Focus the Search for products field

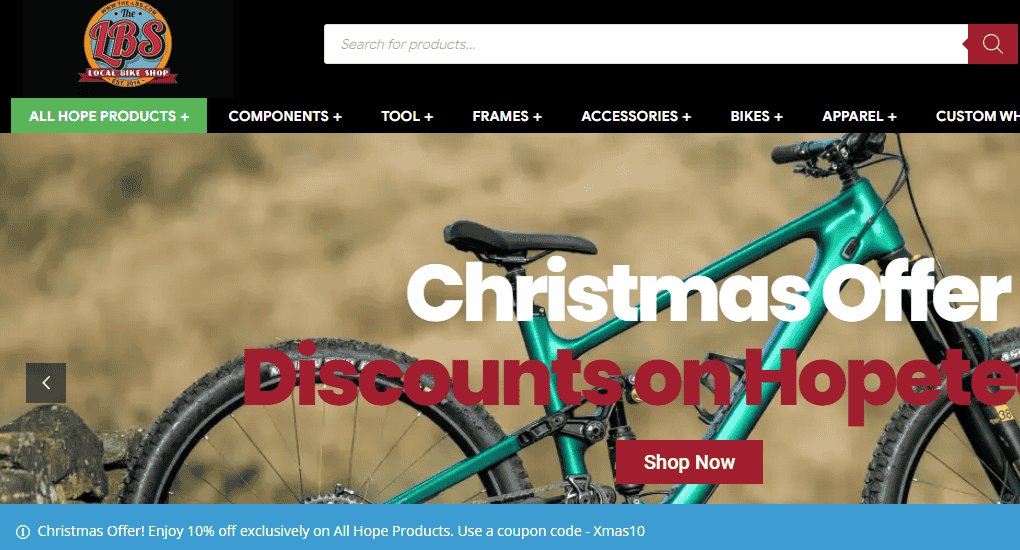point(646,44)
